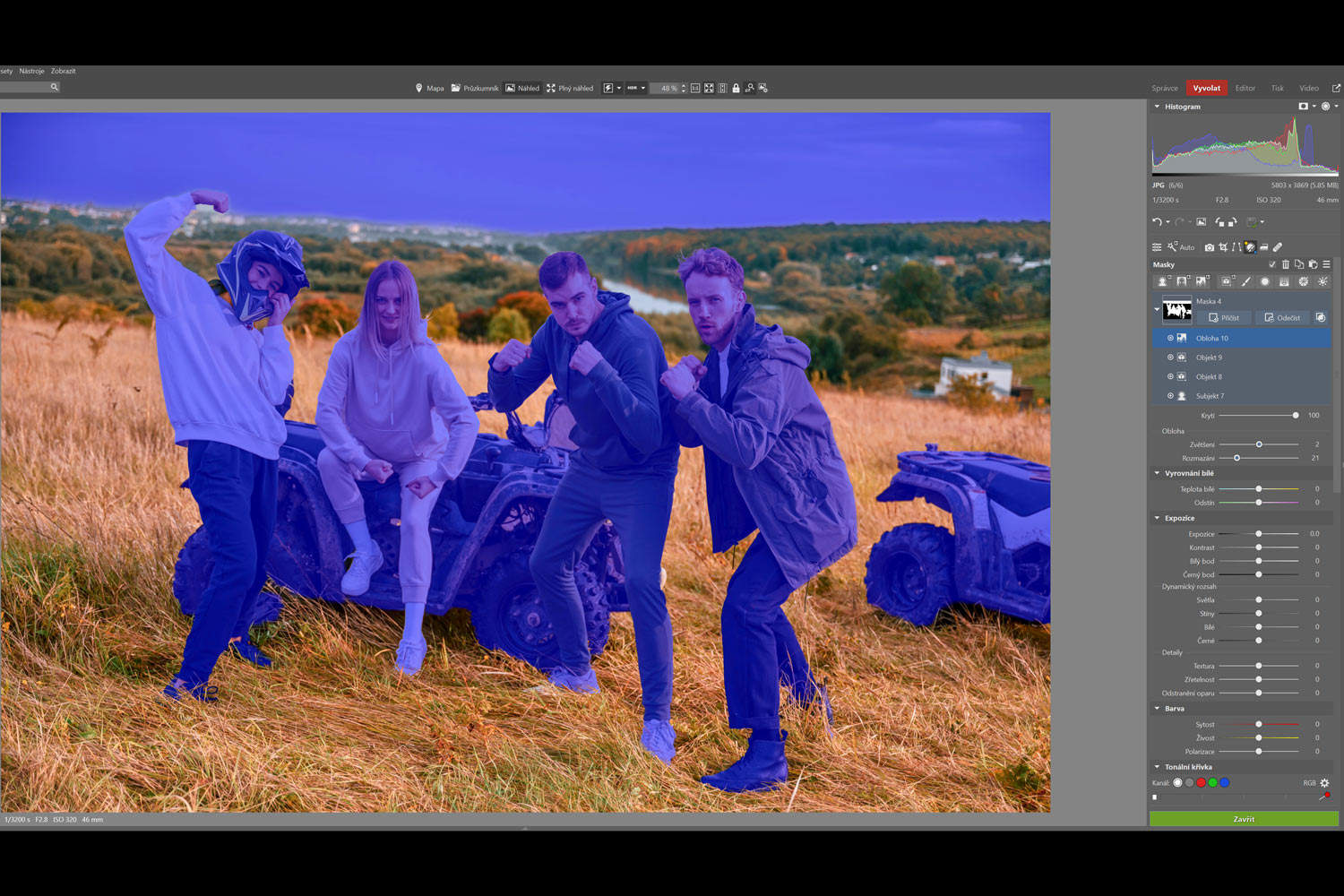Viewport: 1344px width, 896px height.
Task: Delete mask using trash icon
Action: 1286,264
